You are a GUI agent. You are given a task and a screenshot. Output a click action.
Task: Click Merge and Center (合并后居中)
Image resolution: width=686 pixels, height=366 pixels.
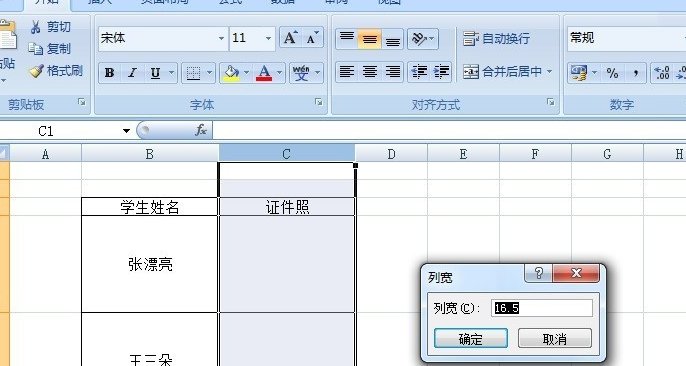[x=502, y=72]
